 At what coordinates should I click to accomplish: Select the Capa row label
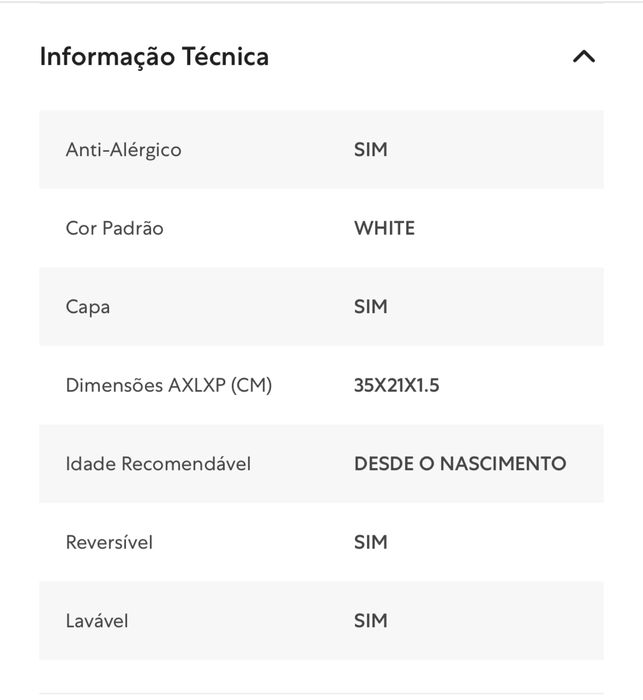[x=88, y=307]
